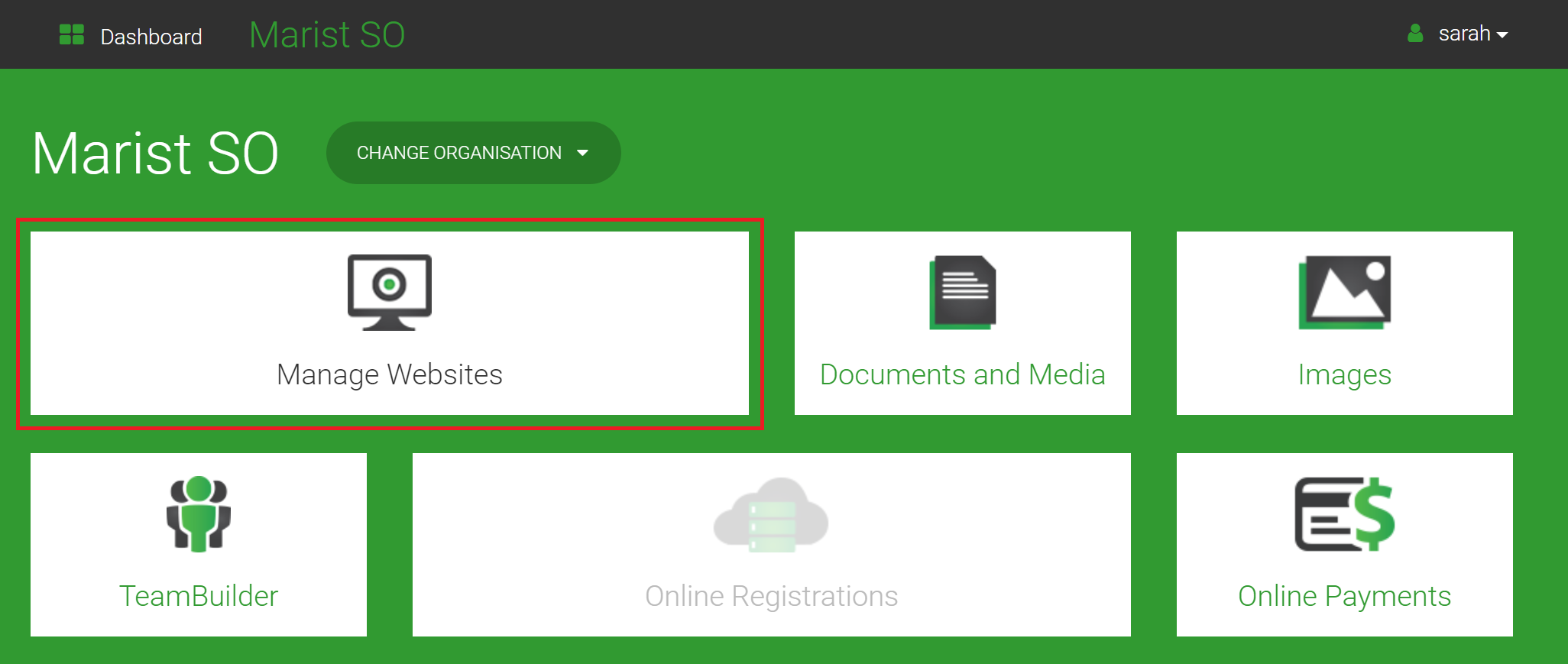The width and height of the screenshot is (1568, 664).
Task: Open the TeamBuilder label
Action: pos(199,596)
